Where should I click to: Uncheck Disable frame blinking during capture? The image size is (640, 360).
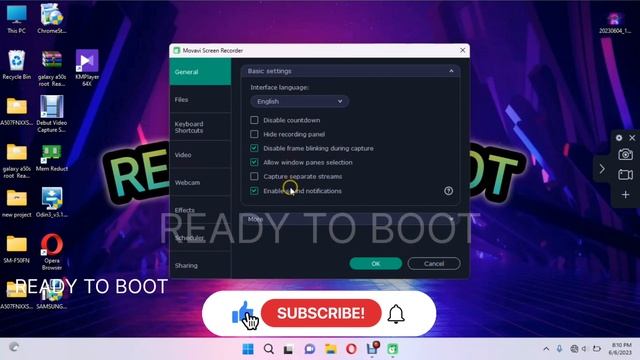[254, 148]
